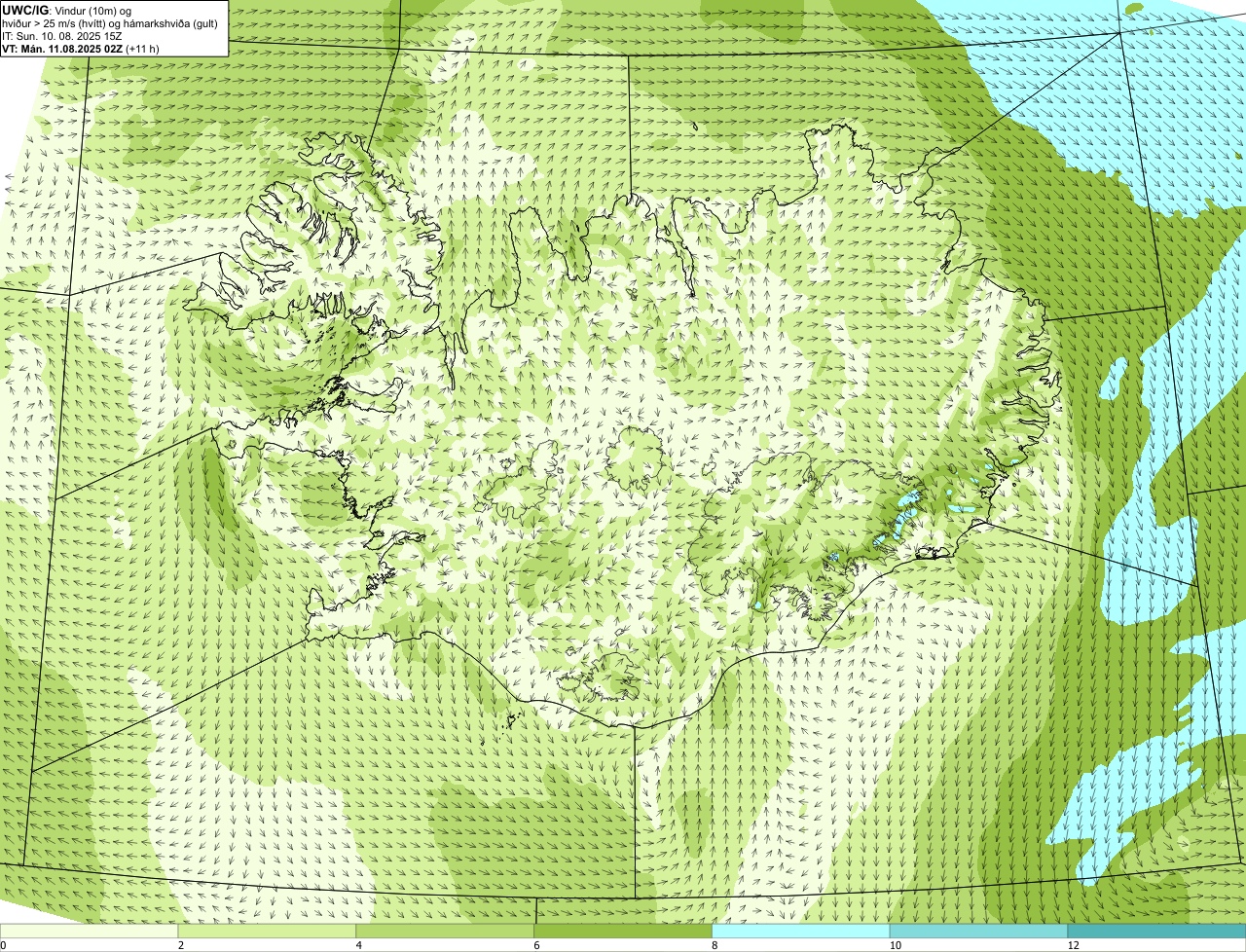The height and width of the screenshot is (952, 1246).
Task: Click the "8" tick label on color scale
Action: point(715,945)
